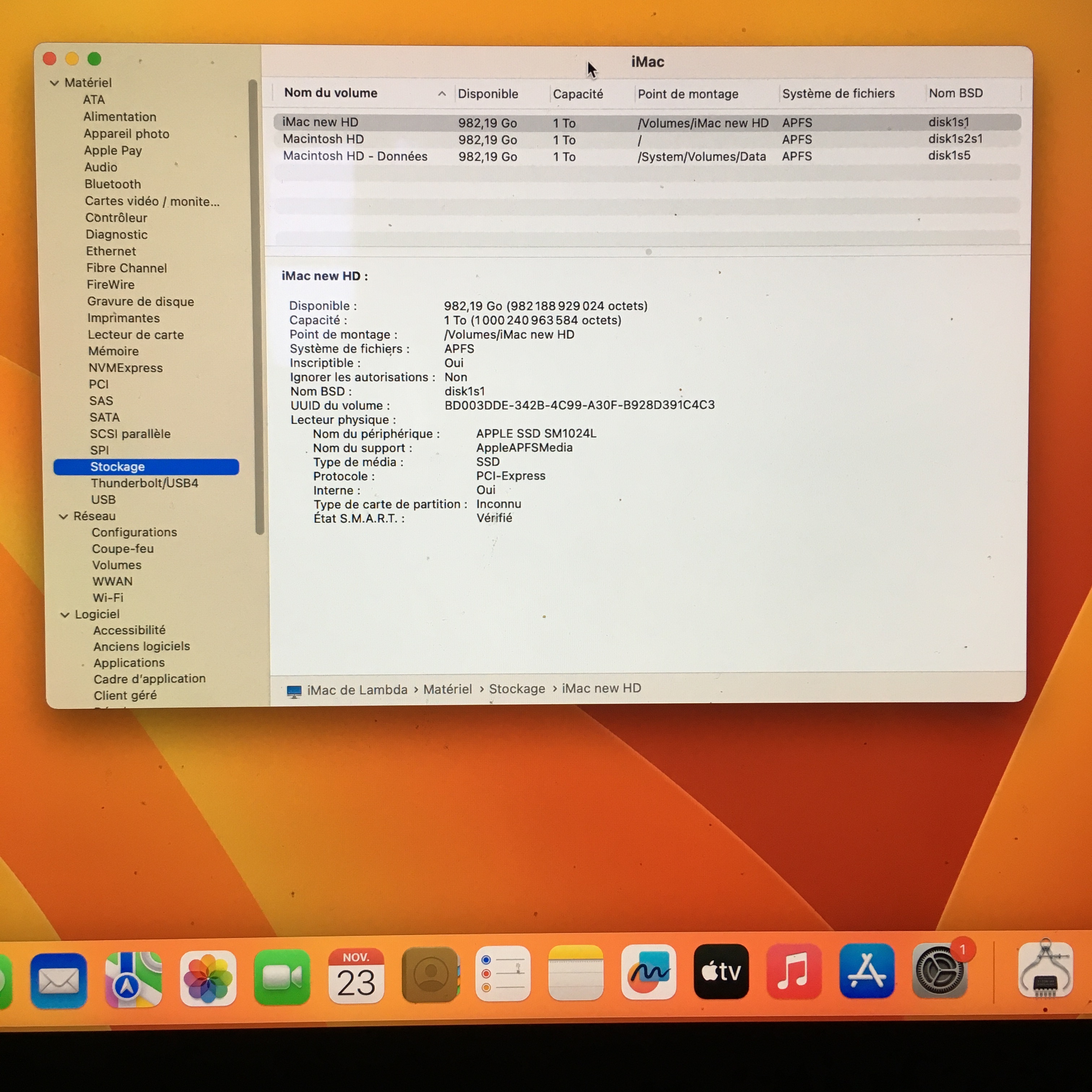Select Alimentation in the sidebar
Screen dimensions: 1092x1092
pos(120,117)
